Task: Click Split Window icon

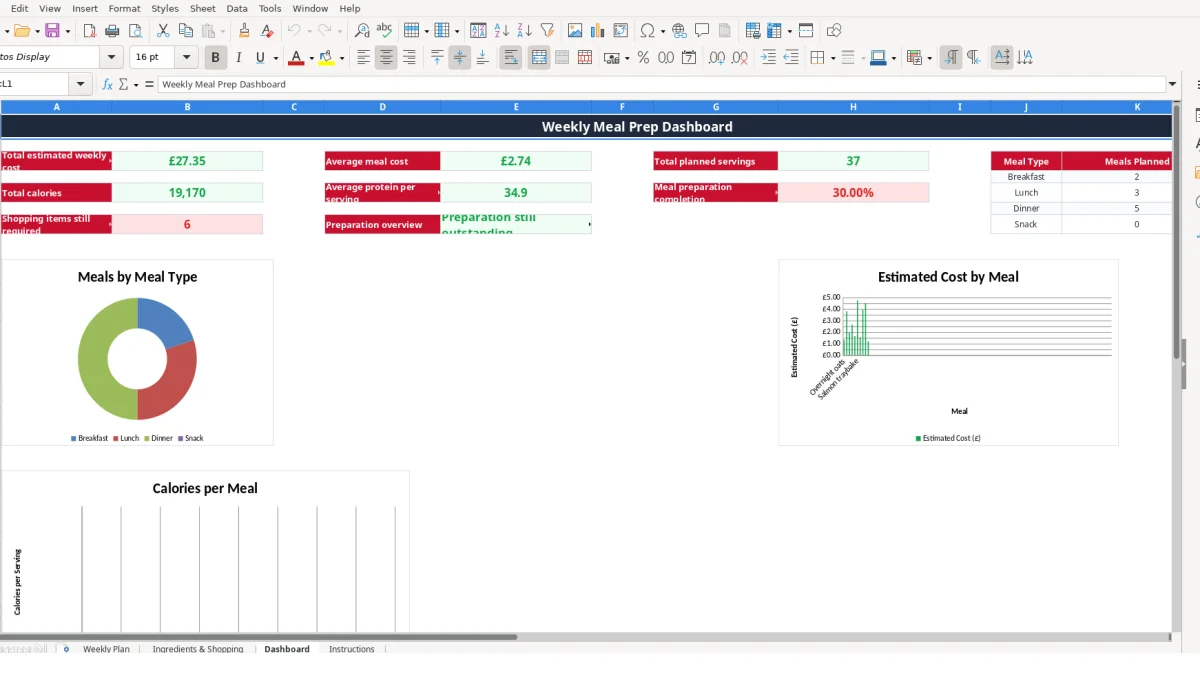Action: click(806, 31)
